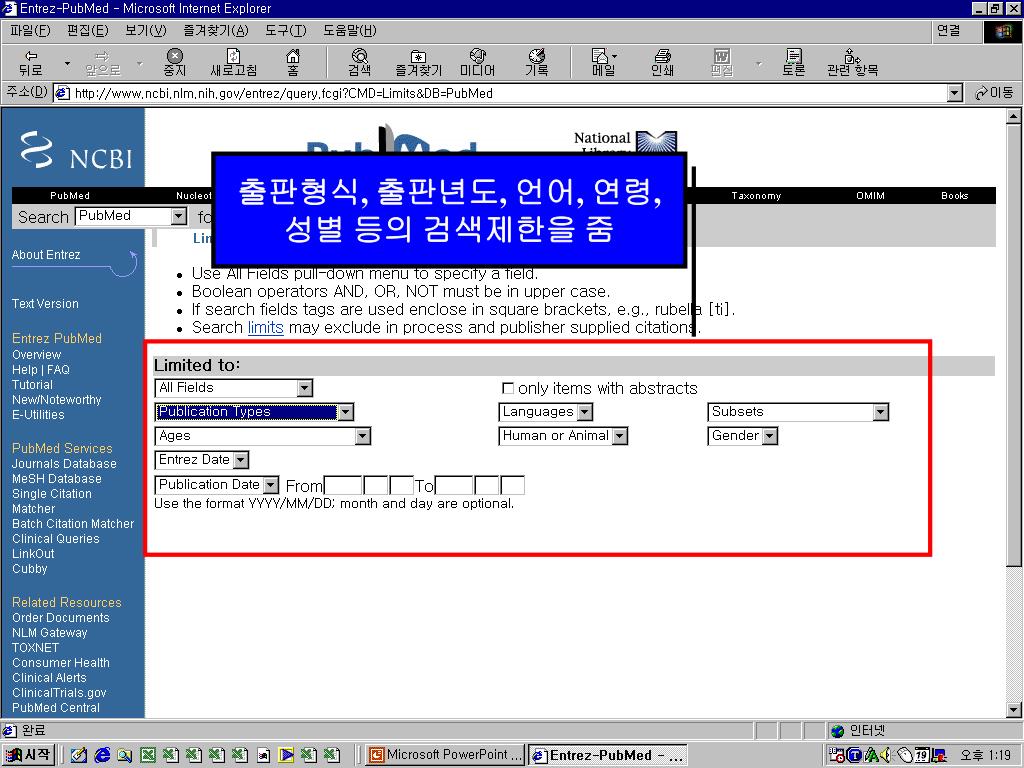Open ClinicalTrials.gov sidebar link

[59, 693]
